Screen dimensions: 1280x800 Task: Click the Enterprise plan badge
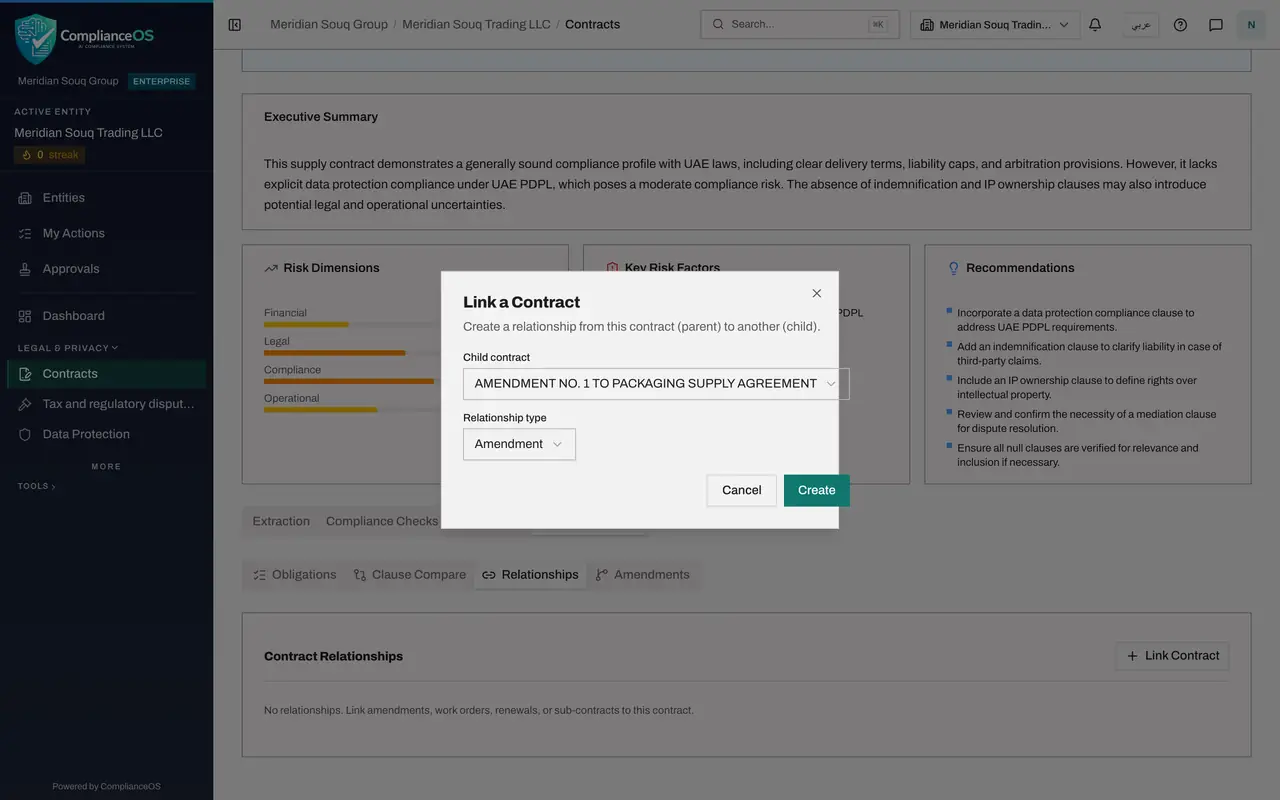(x=161, y=82)
